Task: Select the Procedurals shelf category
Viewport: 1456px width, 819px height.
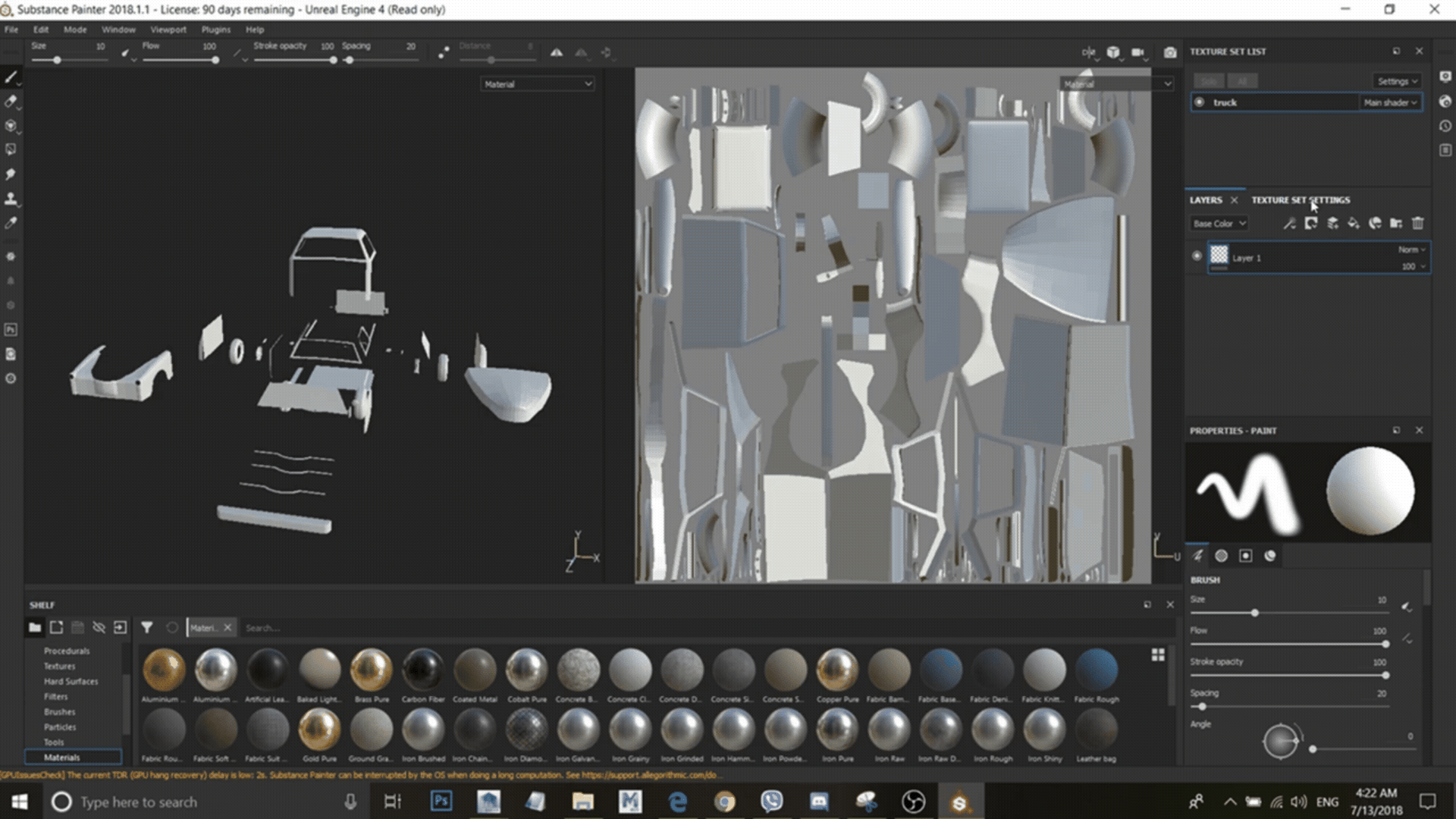Action: click(67, 651)
